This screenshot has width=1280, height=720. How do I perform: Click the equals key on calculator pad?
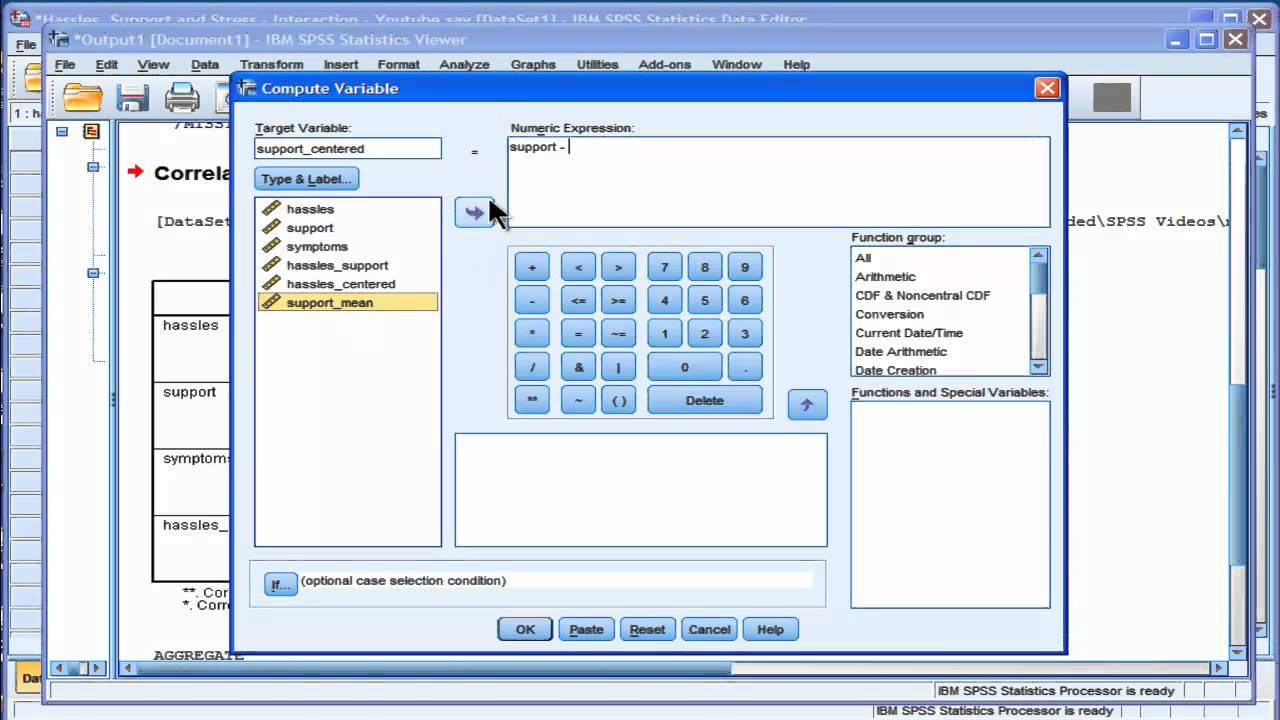click(x=578, y=334)
